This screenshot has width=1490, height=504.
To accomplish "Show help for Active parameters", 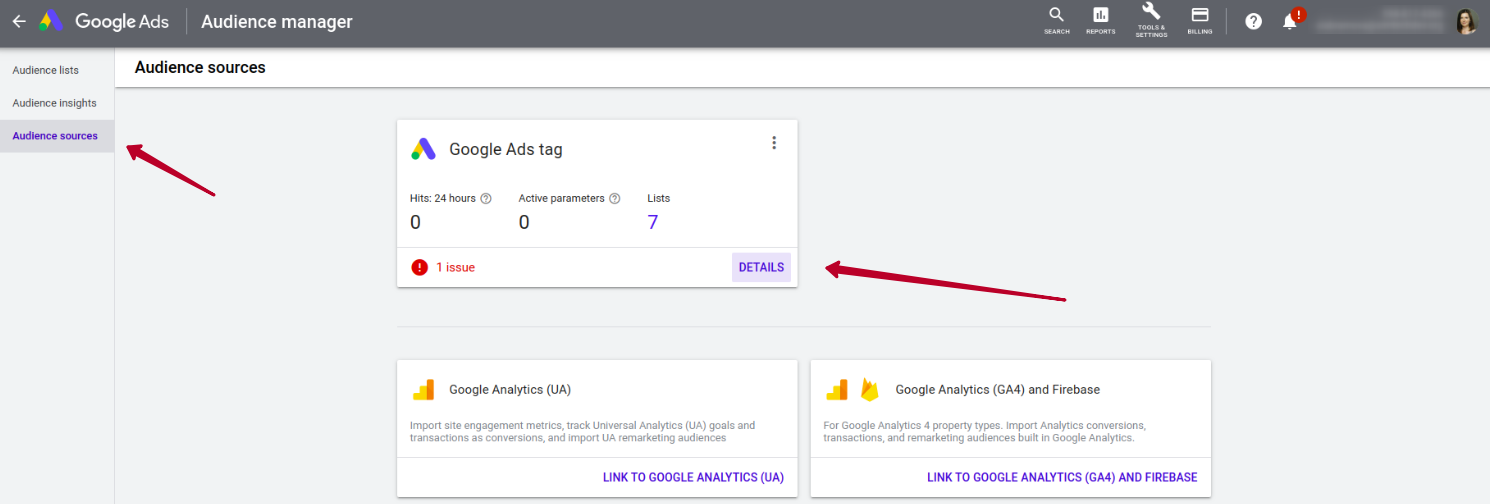I will point(615,198).
